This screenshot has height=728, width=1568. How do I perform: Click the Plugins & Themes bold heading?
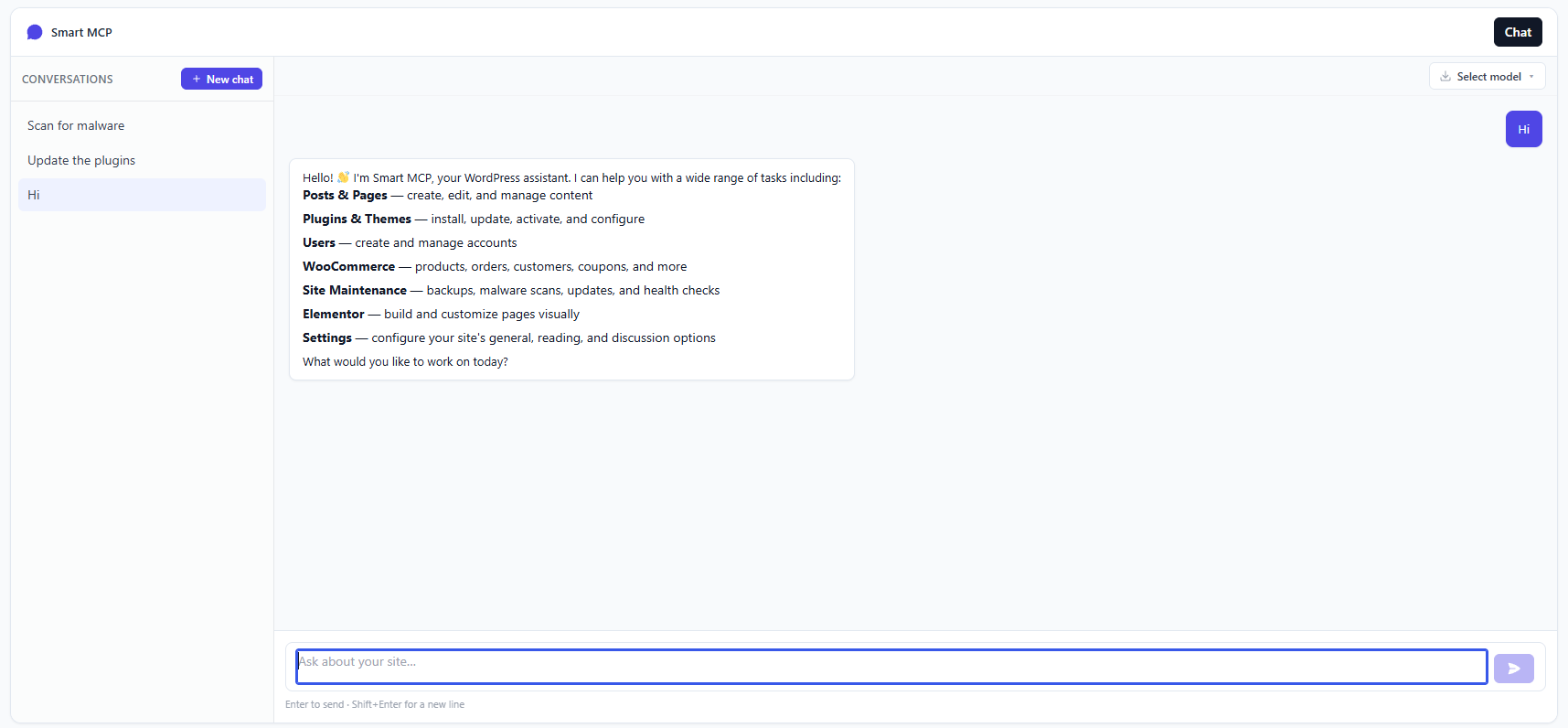357,219
